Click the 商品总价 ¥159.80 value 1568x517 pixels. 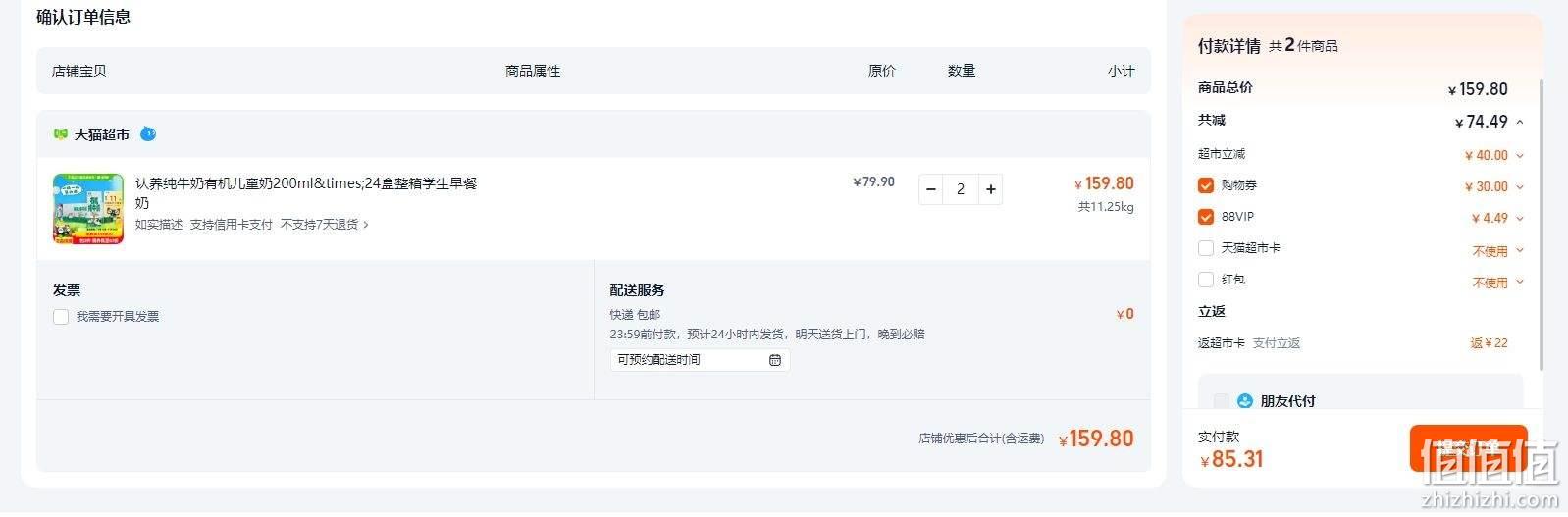pyautogui.click(x=1478, y=89)
